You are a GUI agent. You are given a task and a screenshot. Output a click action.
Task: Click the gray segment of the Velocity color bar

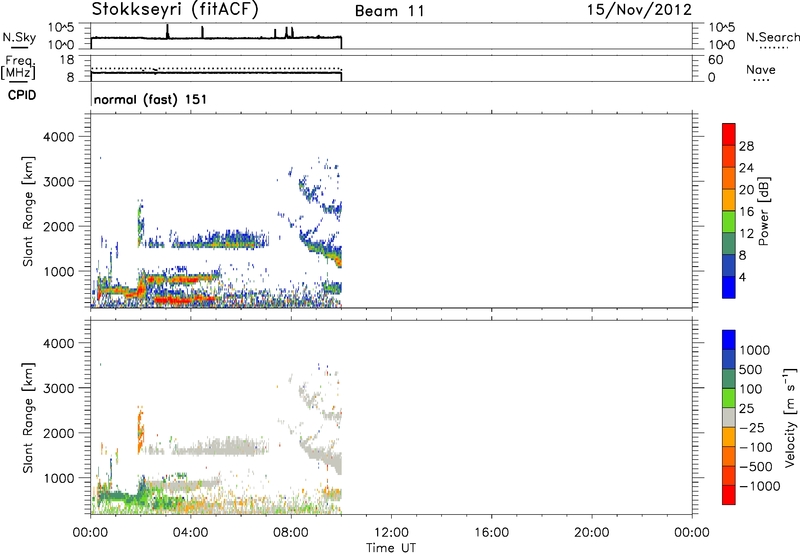(x=729, y=417)
